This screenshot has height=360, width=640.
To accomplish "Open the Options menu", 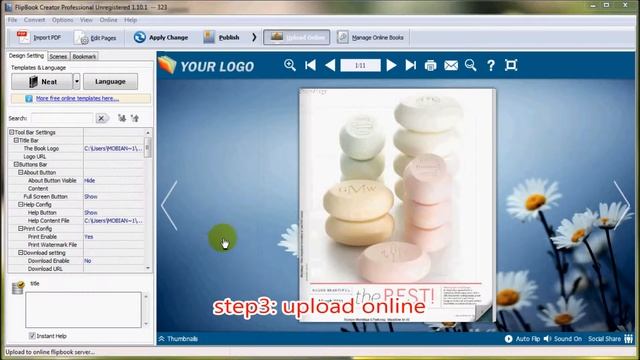I will [62, 20].
